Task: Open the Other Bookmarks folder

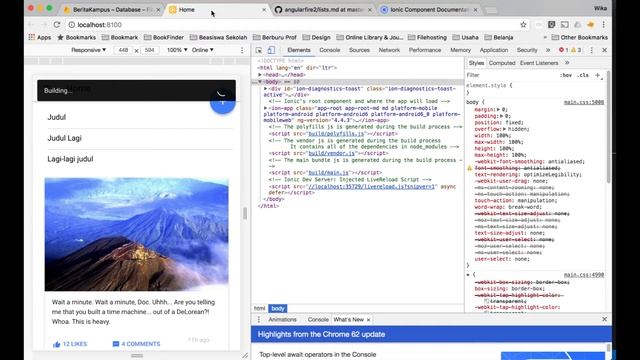Action: pos(580,37)
